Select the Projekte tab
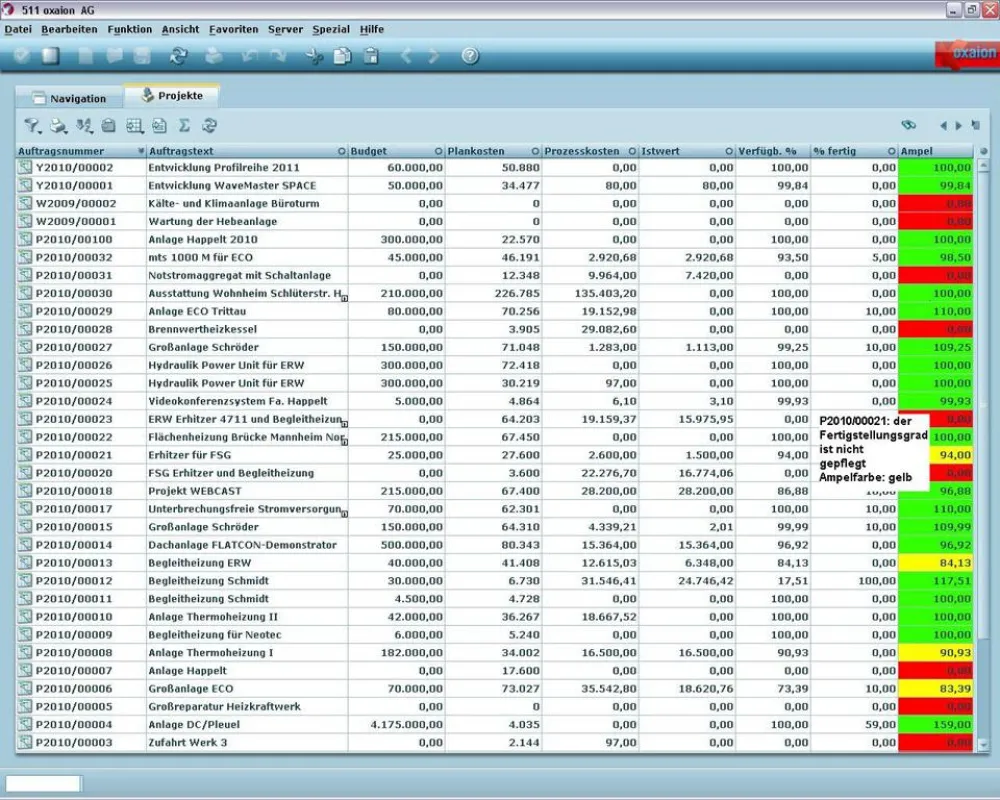The width and height of the screenshot is (1000, 800). pos(172,96)
